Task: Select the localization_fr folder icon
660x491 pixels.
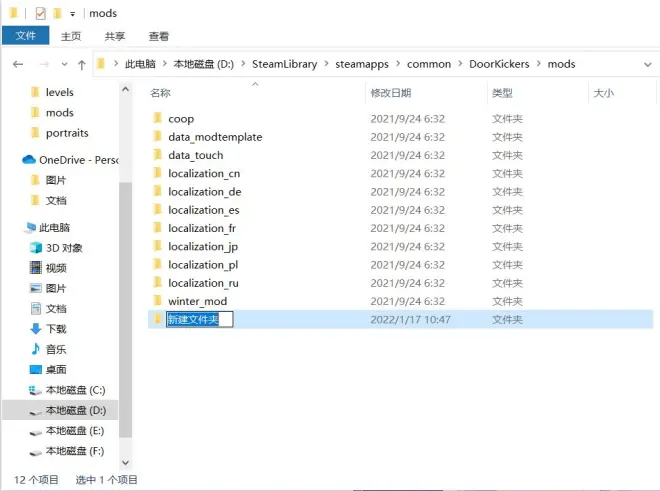Action: [158, 227]
